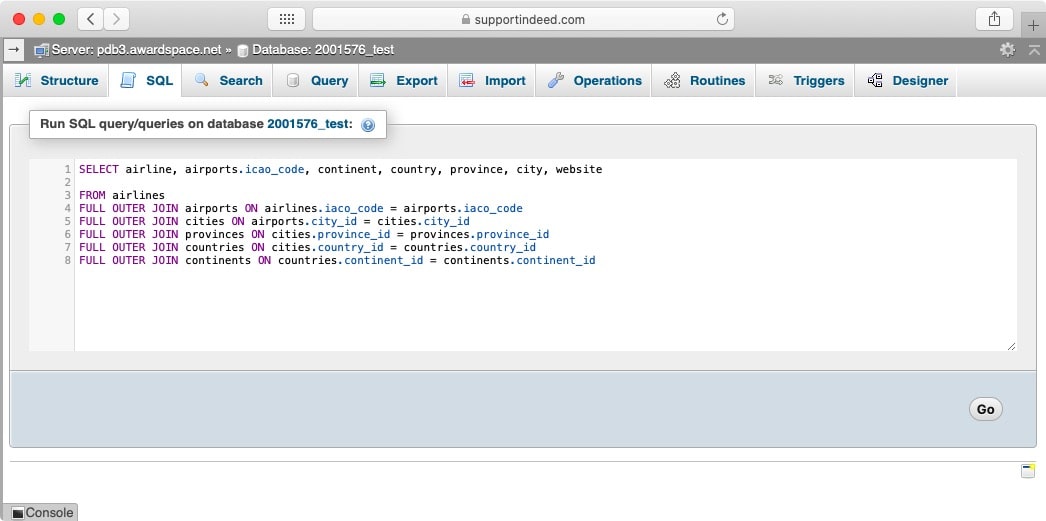Open the Structure tab
Image resolution: width=1046 pixels, height=521 pixels.
coord(57,81)
